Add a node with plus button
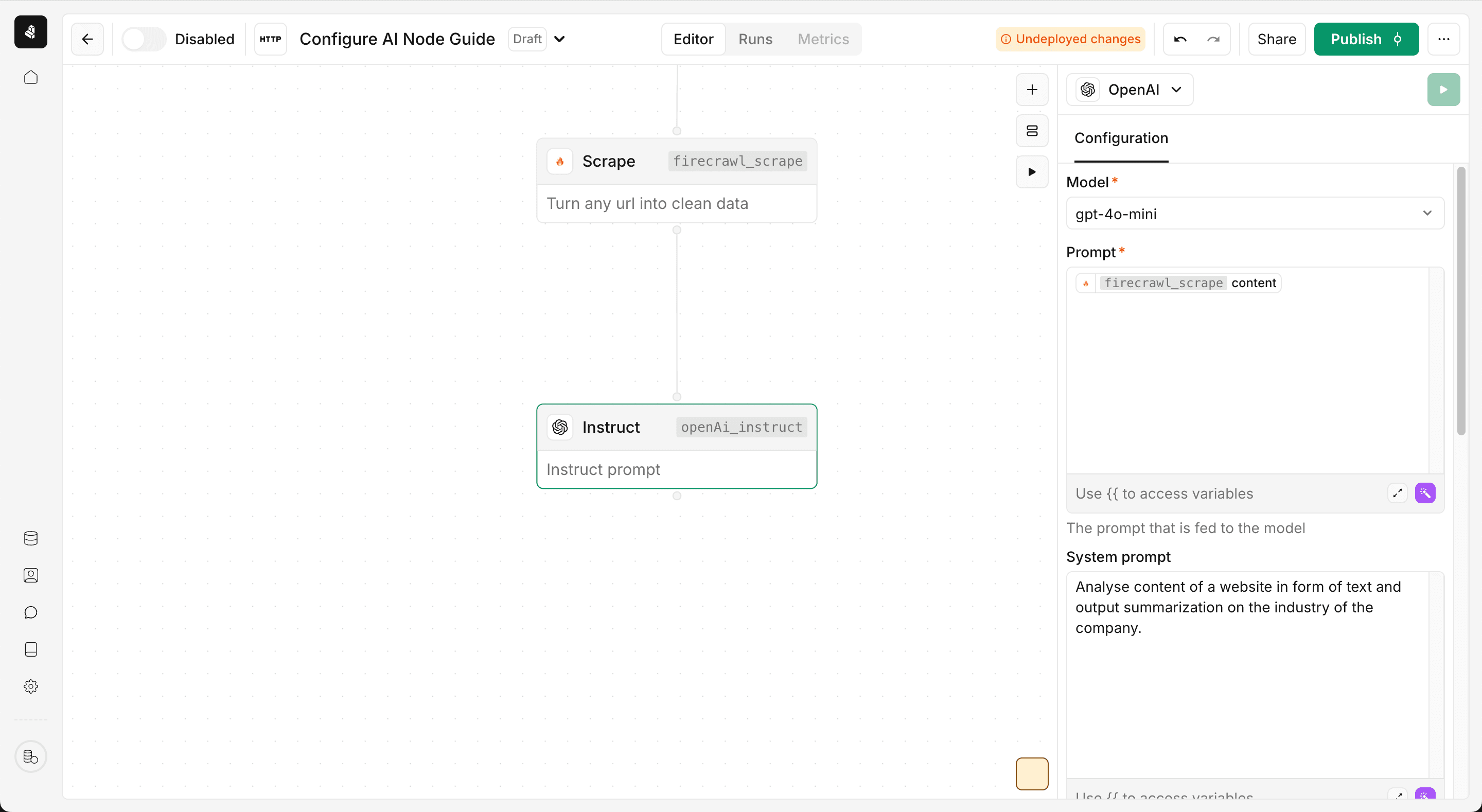This screenshot has width=1482, height=812. pos(1032,90)
